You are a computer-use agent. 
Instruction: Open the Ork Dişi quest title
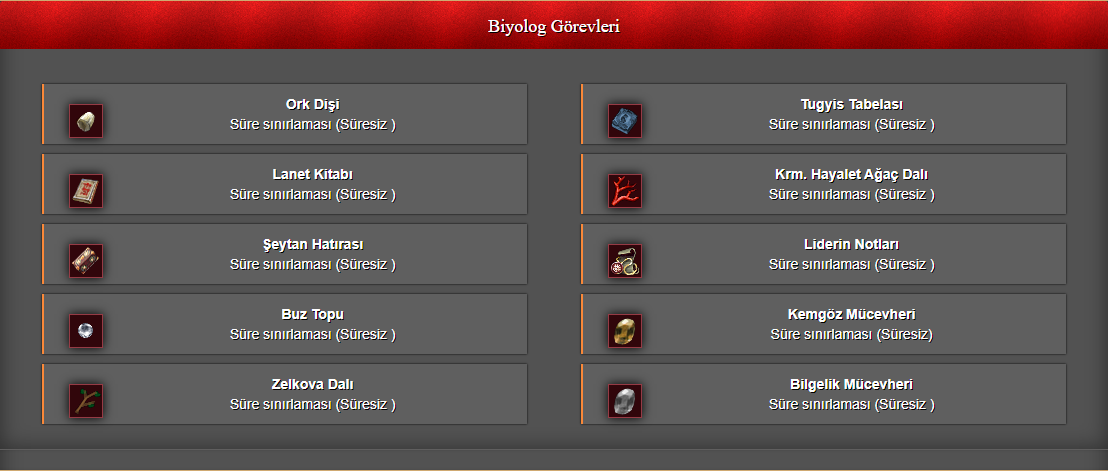point(313,105)
